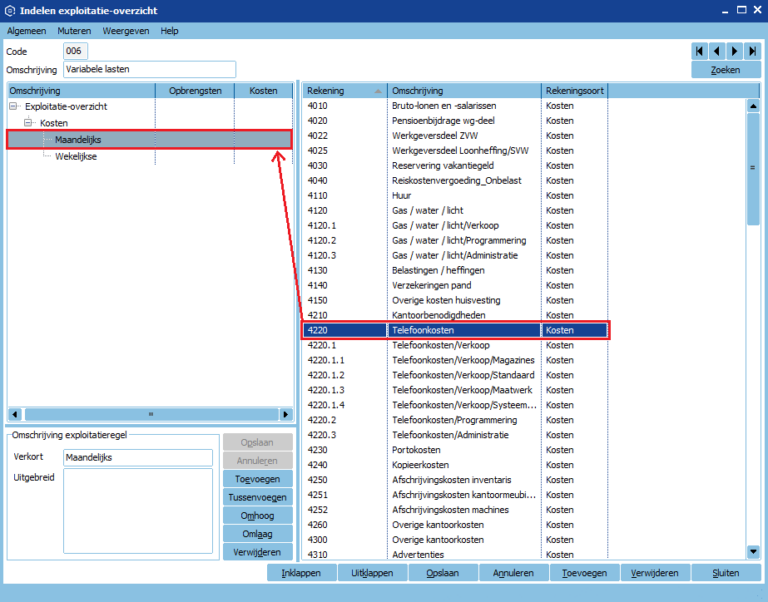Click the Omhoog button
The width and height of the screenshot is (768, 602).
(x=258, y=516)
